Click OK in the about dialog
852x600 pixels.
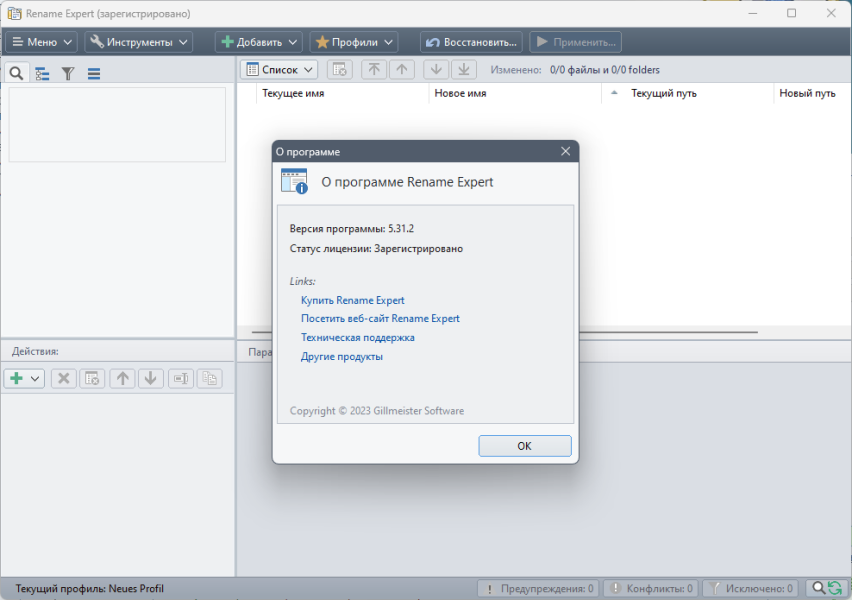click(x=525, y=446)
